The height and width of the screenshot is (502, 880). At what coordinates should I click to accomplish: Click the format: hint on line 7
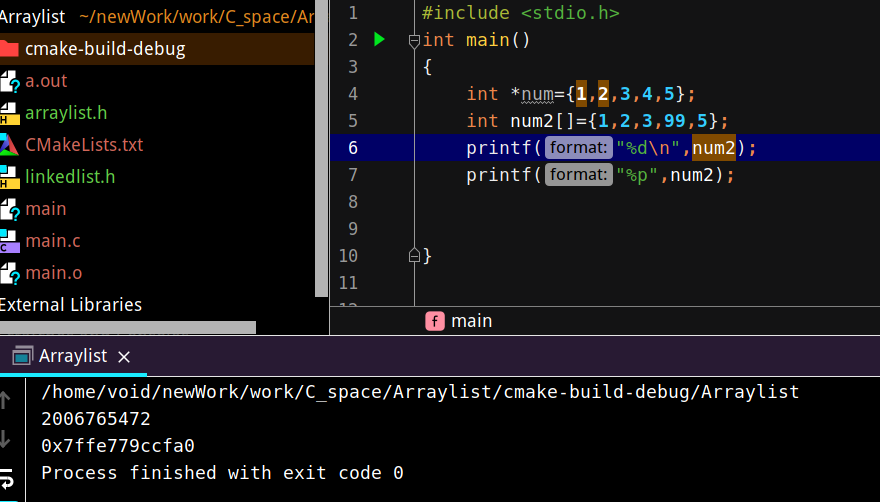(579, 175)
